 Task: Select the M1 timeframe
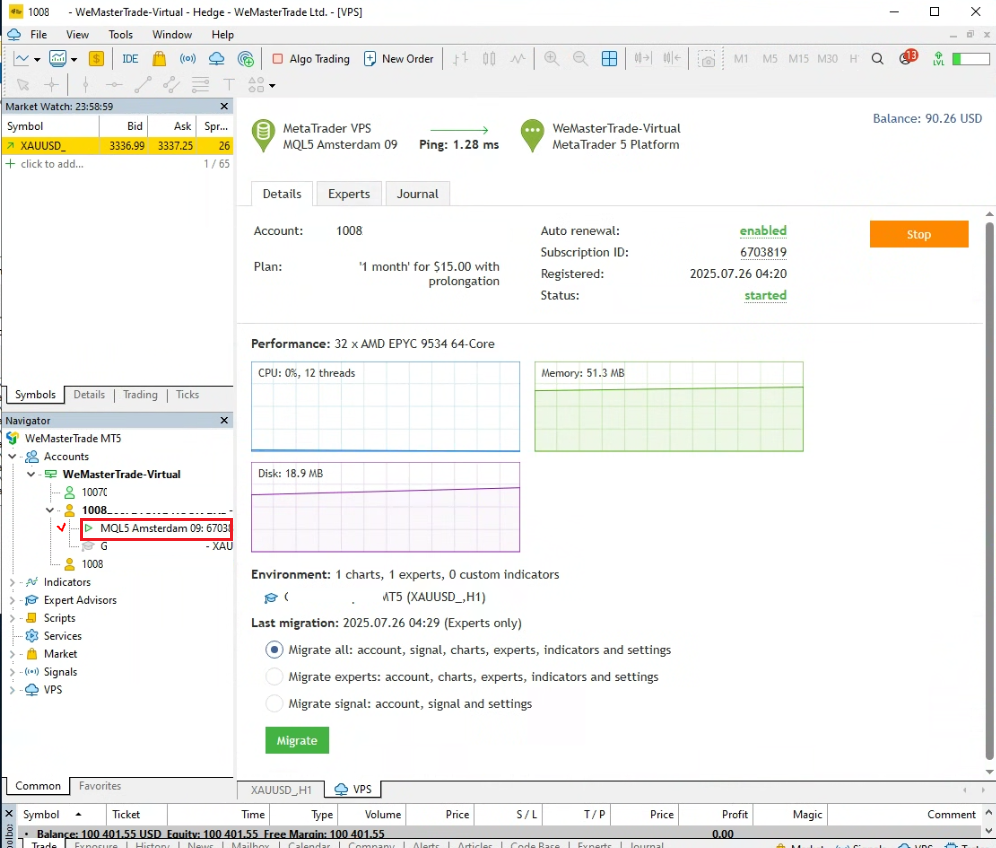click(x=741, y=59)
